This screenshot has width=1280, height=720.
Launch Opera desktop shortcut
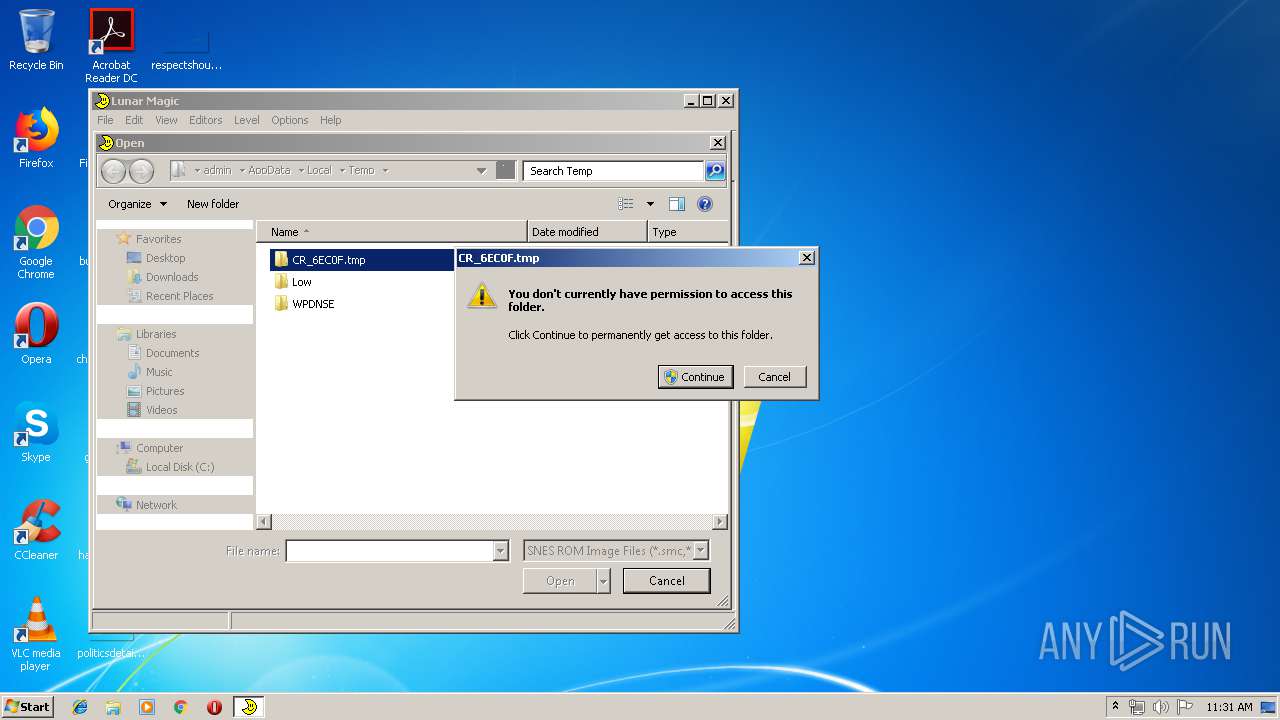[x=36, y=334]
